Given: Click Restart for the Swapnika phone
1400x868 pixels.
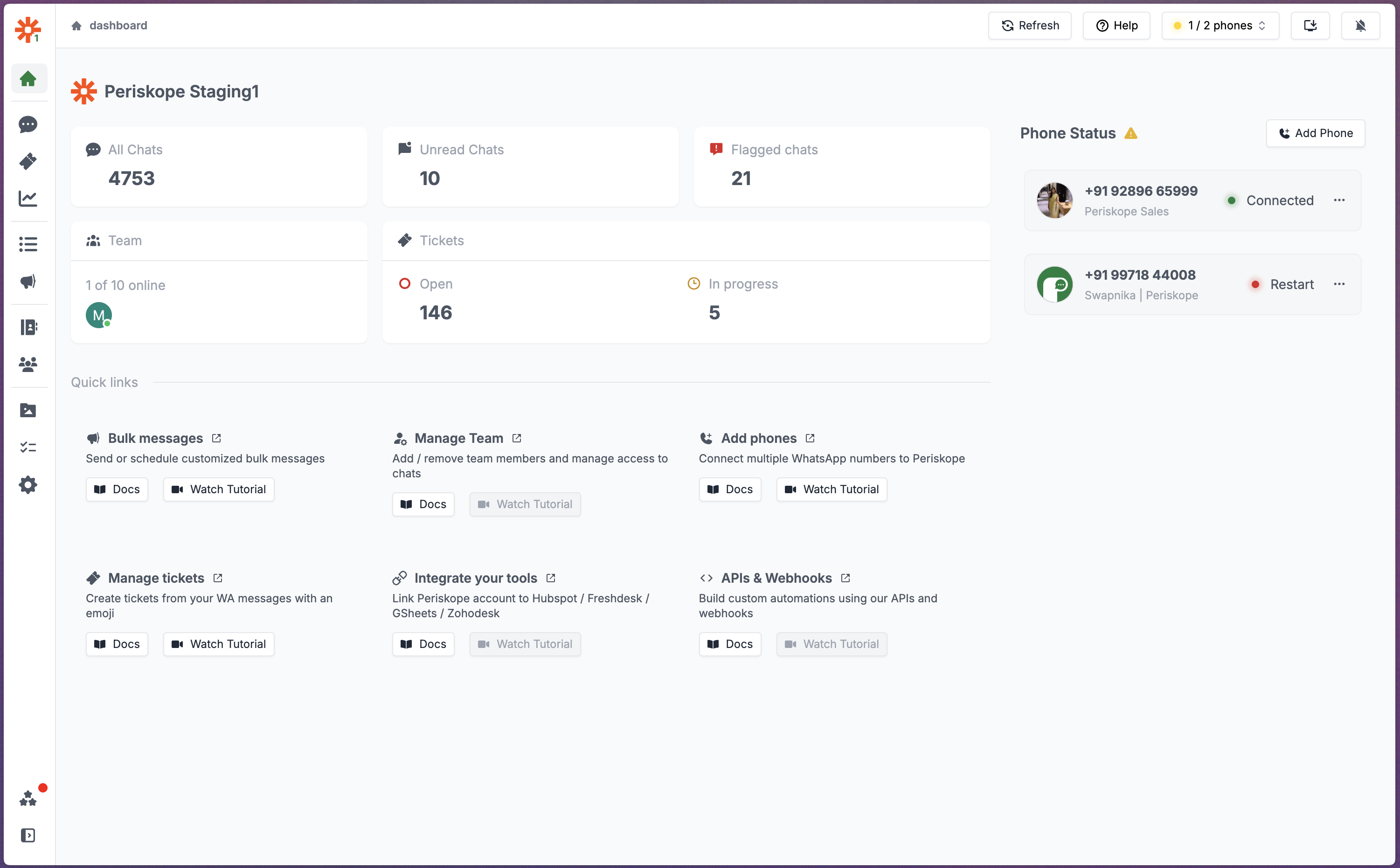Looking at the screenshot, I should [1291, 284].
